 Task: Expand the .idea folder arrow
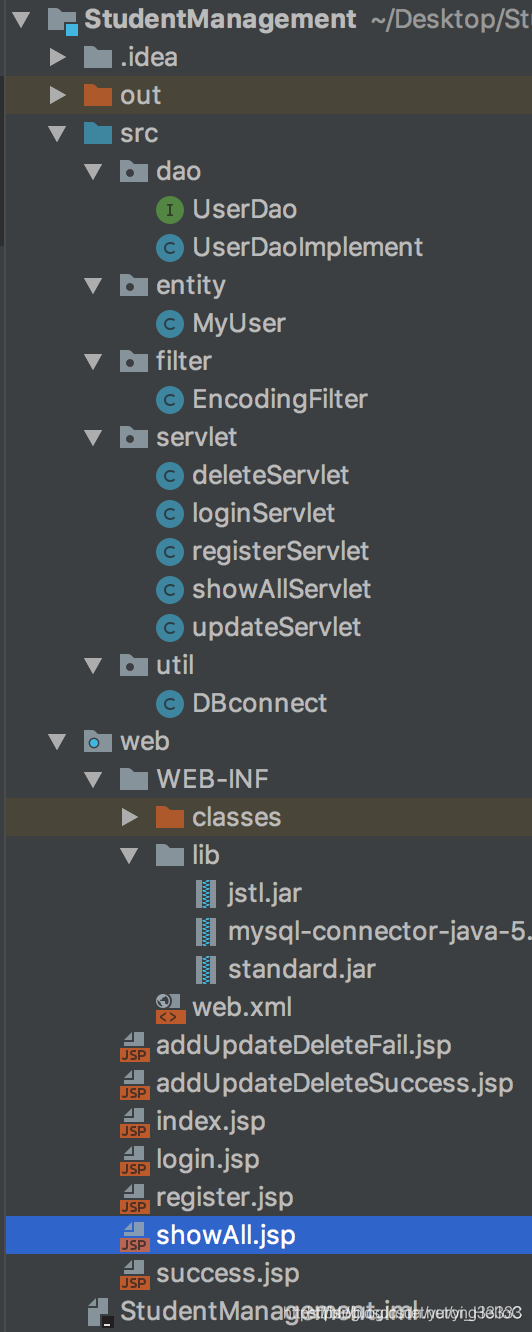click(58, 57)
